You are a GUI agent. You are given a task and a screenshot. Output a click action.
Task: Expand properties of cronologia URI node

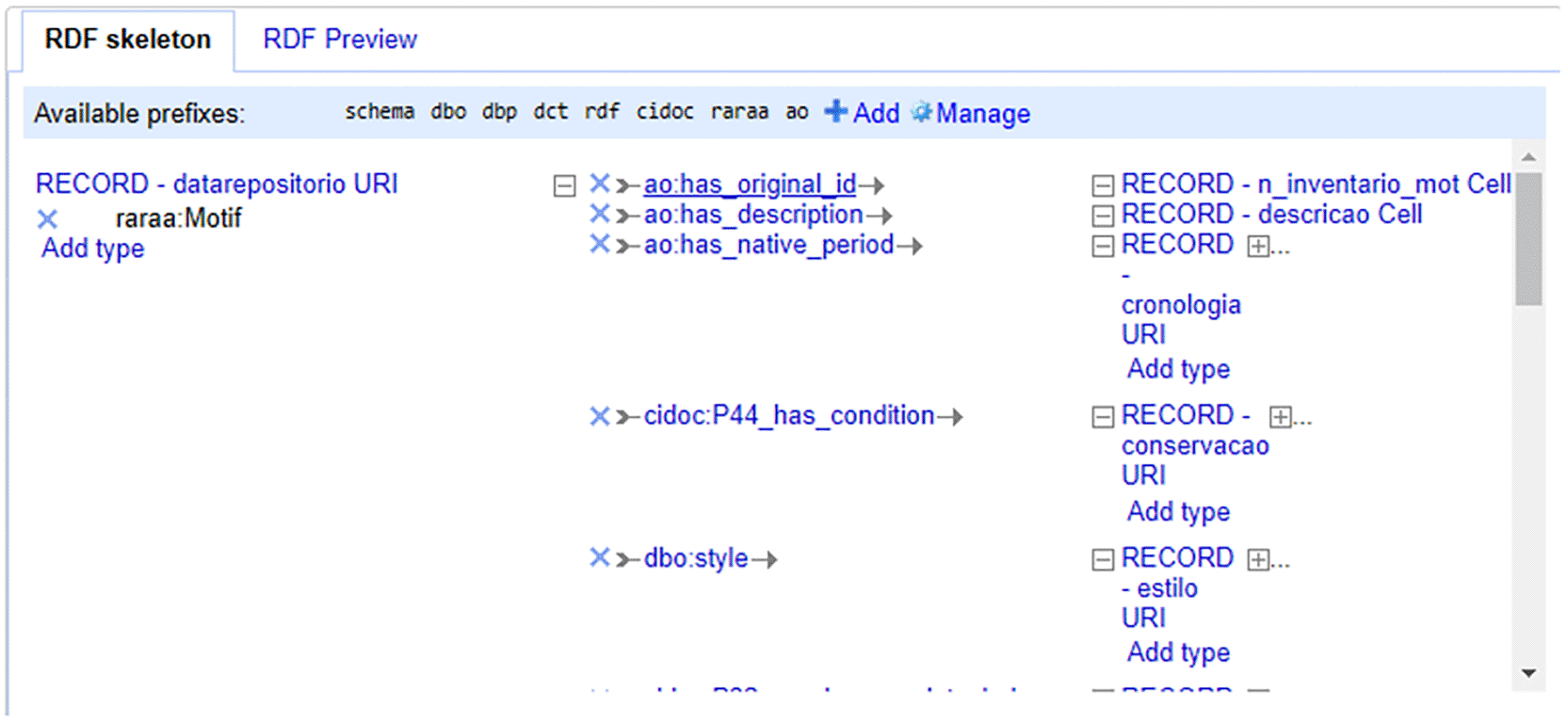click(1258, 248)
